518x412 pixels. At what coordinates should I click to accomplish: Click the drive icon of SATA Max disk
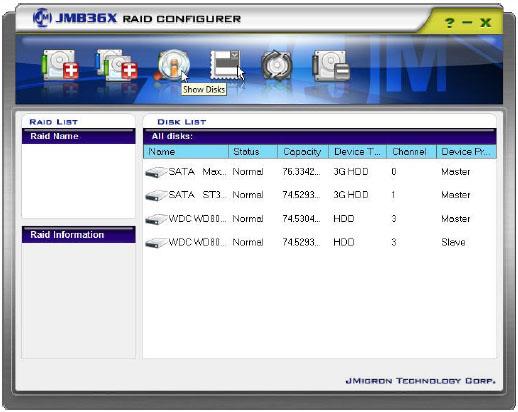click(x=156, y=172)
